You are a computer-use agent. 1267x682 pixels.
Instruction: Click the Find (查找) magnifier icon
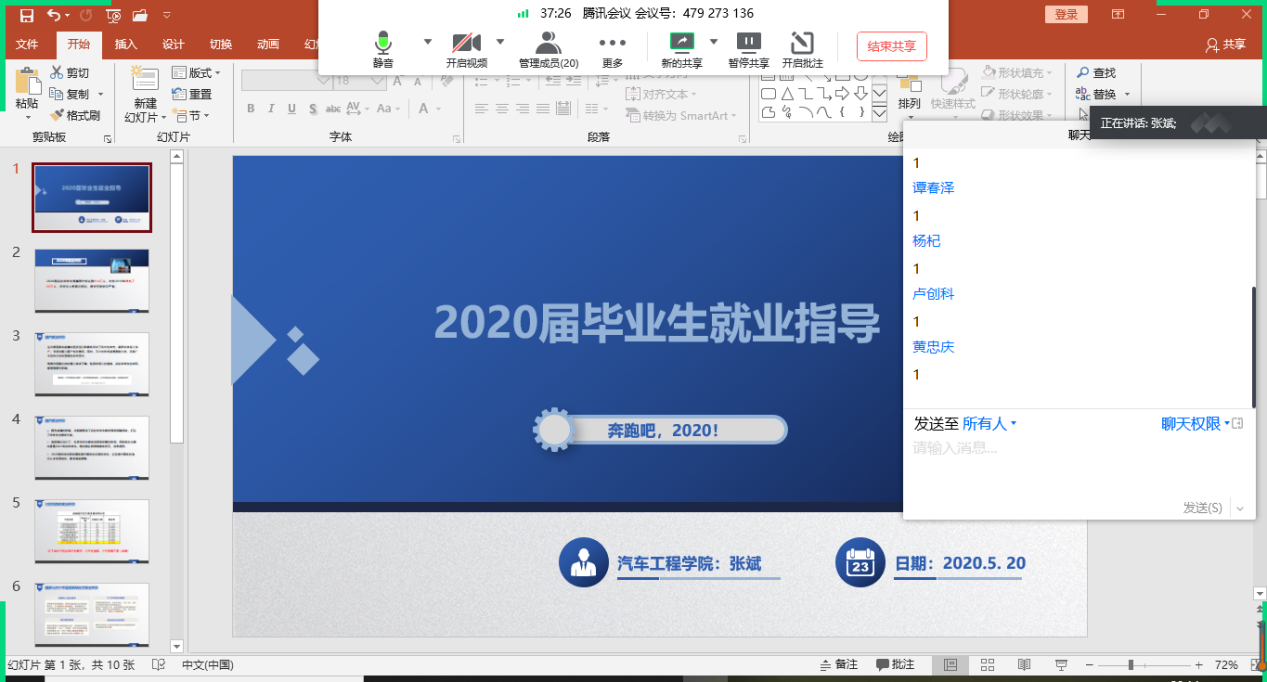(x=1082, y=73)
